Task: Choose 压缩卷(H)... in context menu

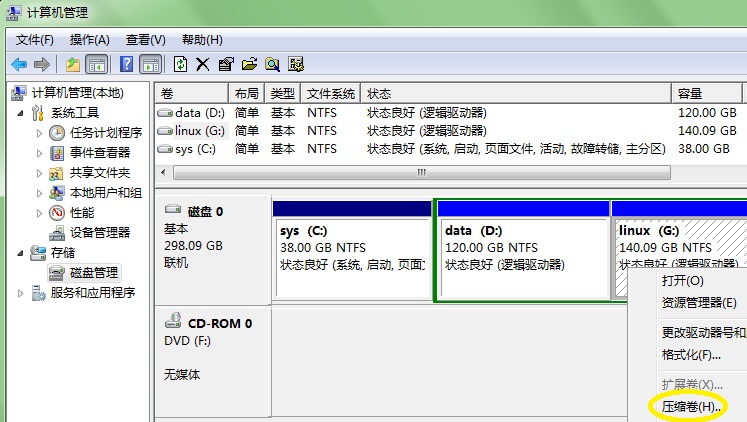Action: [691, 407]
